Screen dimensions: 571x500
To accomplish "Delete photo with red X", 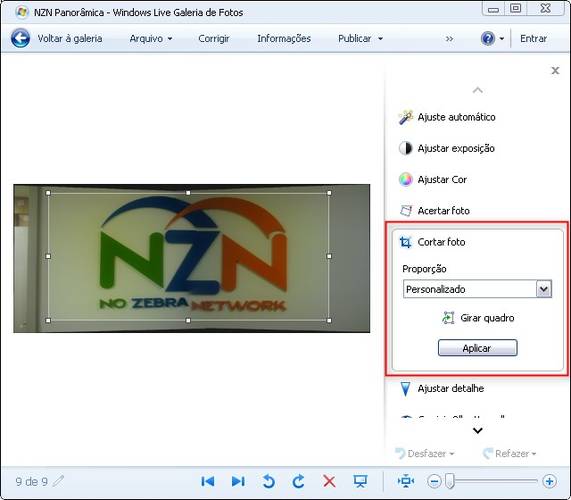I will pyautogui.click(x=329, y=481).
